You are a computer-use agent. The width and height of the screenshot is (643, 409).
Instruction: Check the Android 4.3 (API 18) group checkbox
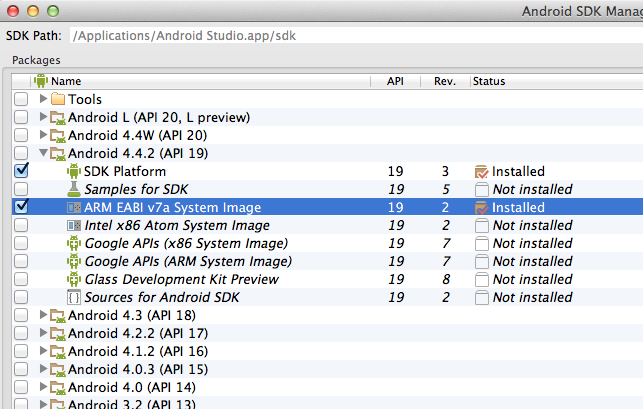coord(21,315)
